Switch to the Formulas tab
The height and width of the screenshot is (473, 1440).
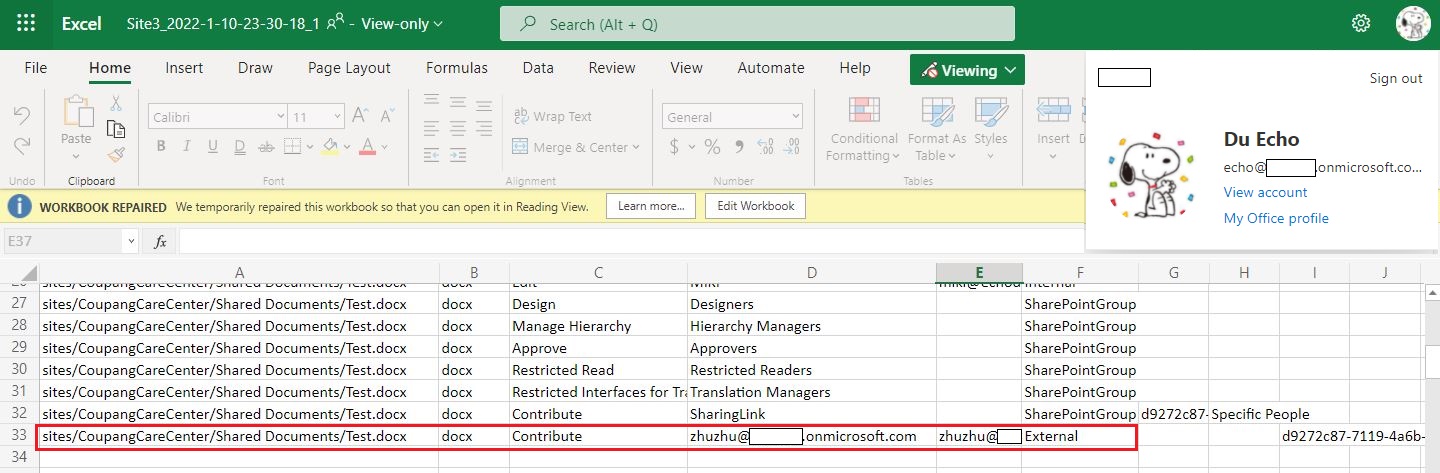coord(457,68)
